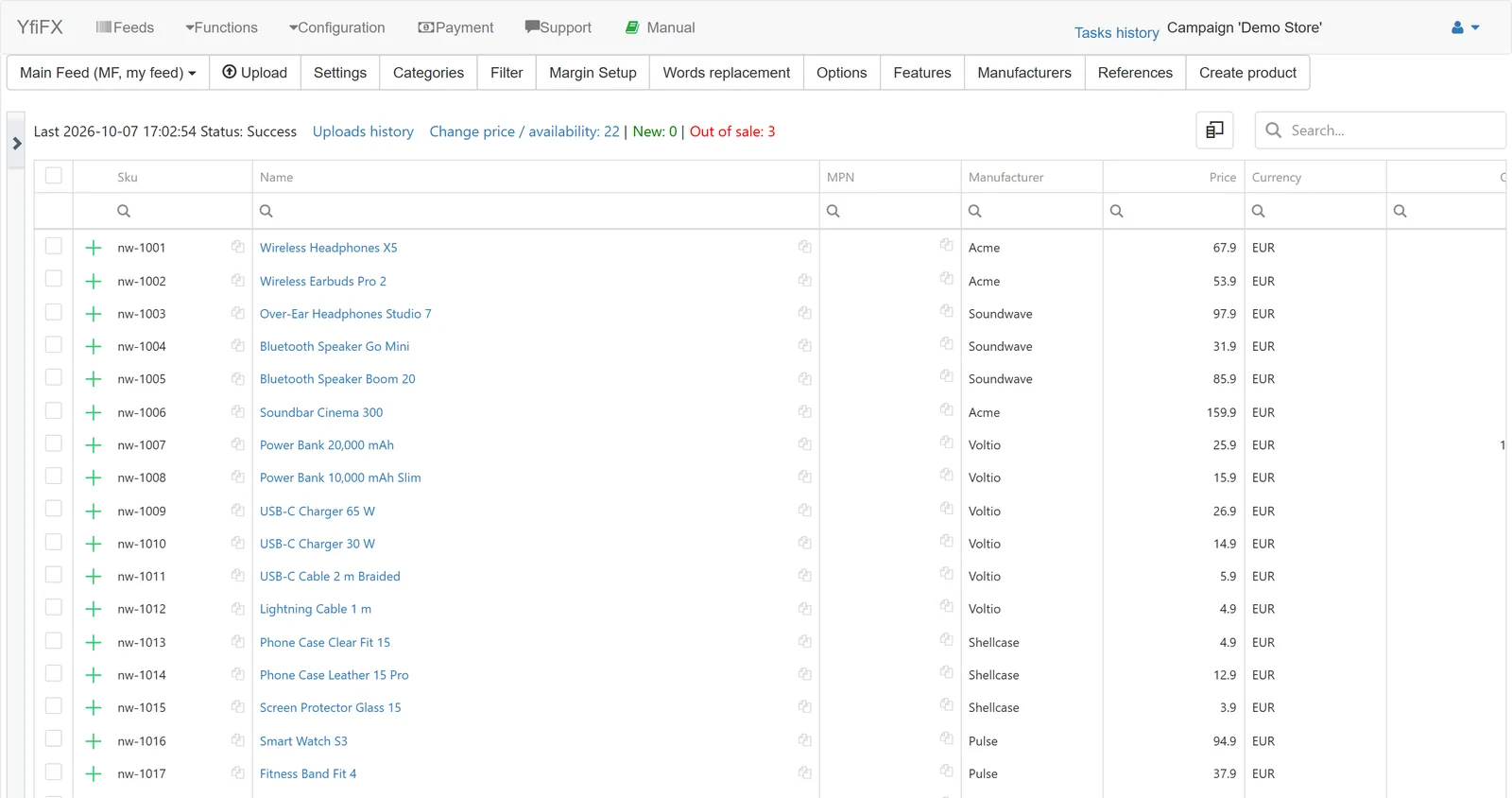Select checkbox for row nw-1010
Viewport: 1512px width, 798px height.
[x=54, y=542]
